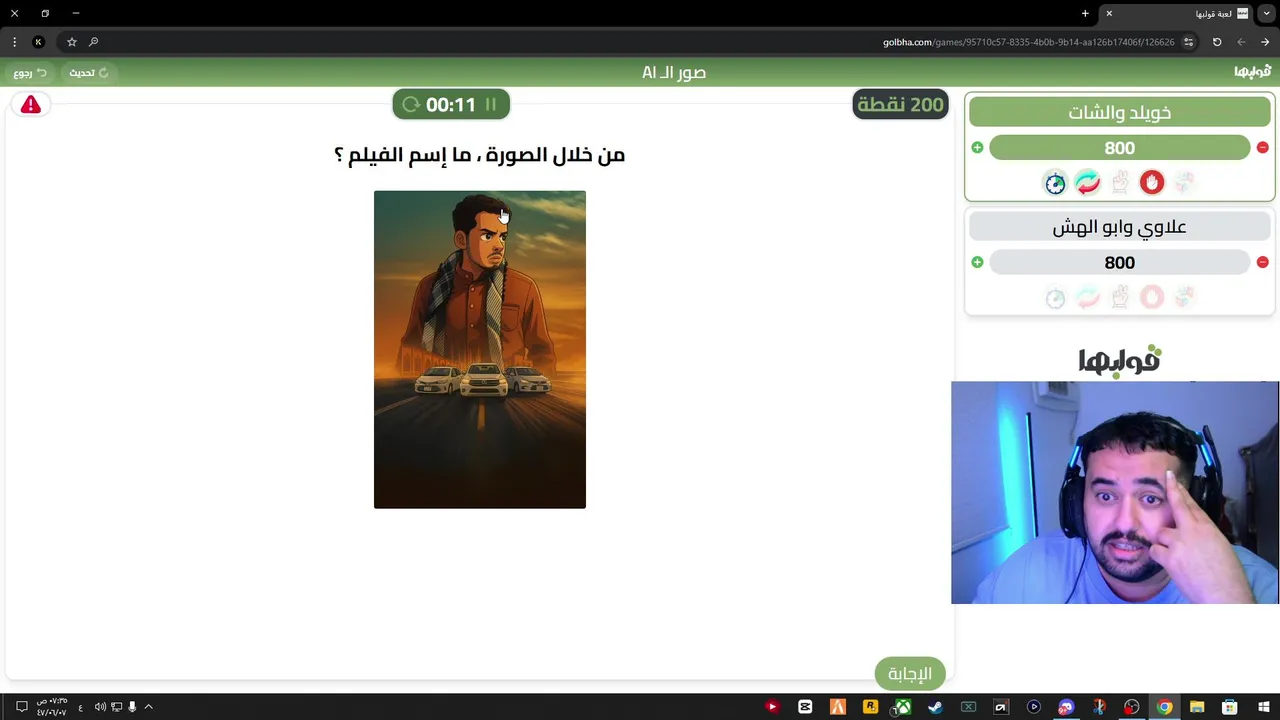Open File Explorer from the taskbar
Image resolution: width=1280 pixels, height=720 pixels.
(1197, 707)
